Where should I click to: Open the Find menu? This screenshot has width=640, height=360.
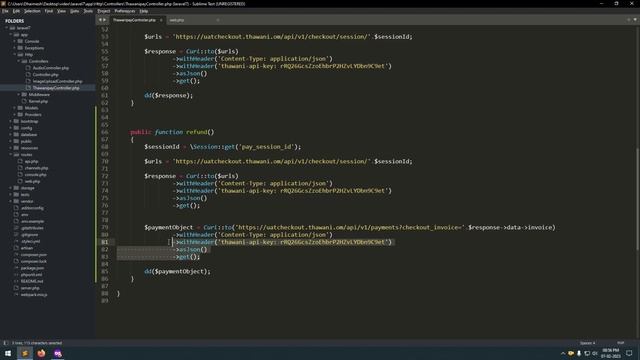click(x=49, y=11)
